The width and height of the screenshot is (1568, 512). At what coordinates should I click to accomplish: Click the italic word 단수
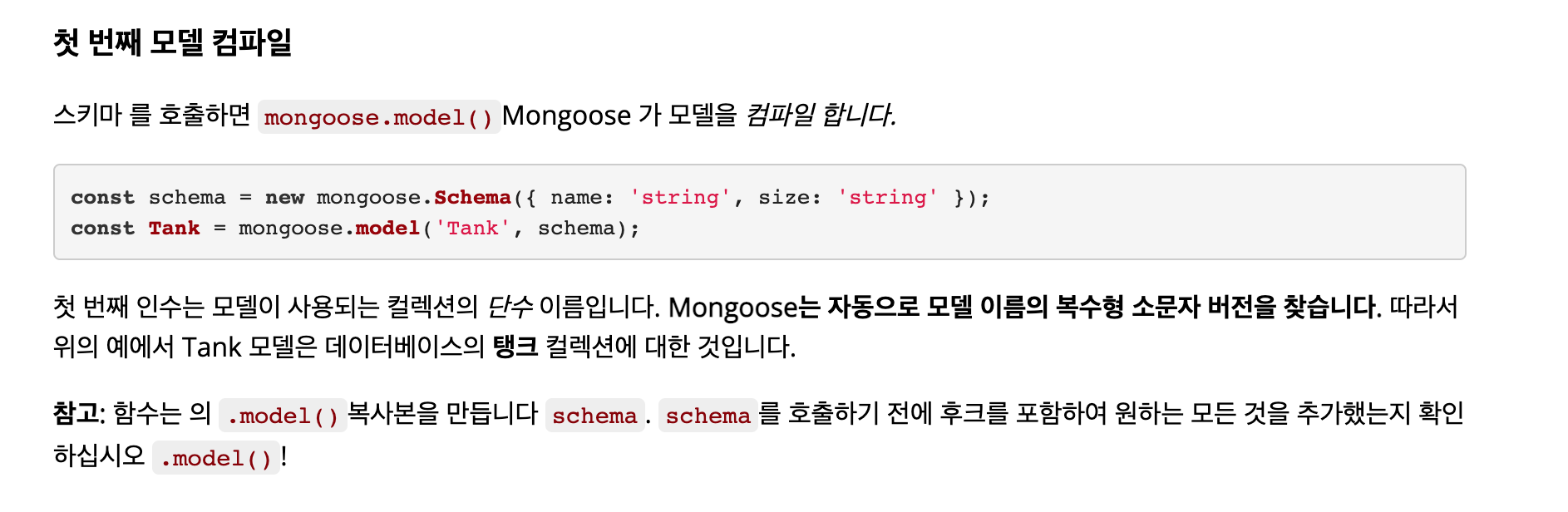click(x=509, y=307)
